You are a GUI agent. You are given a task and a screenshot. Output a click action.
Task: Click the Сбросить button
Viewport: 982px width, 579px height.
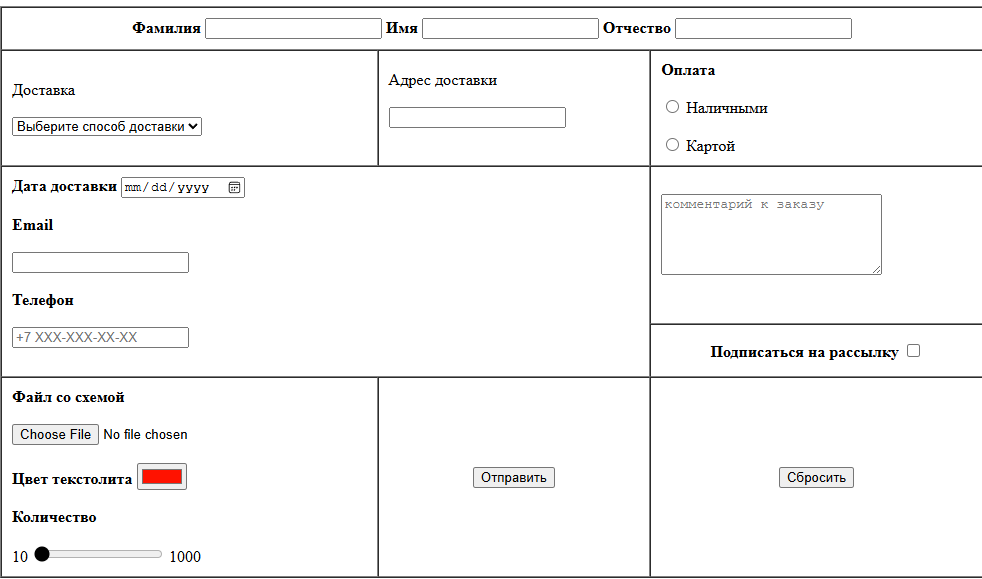click(816, 478)
